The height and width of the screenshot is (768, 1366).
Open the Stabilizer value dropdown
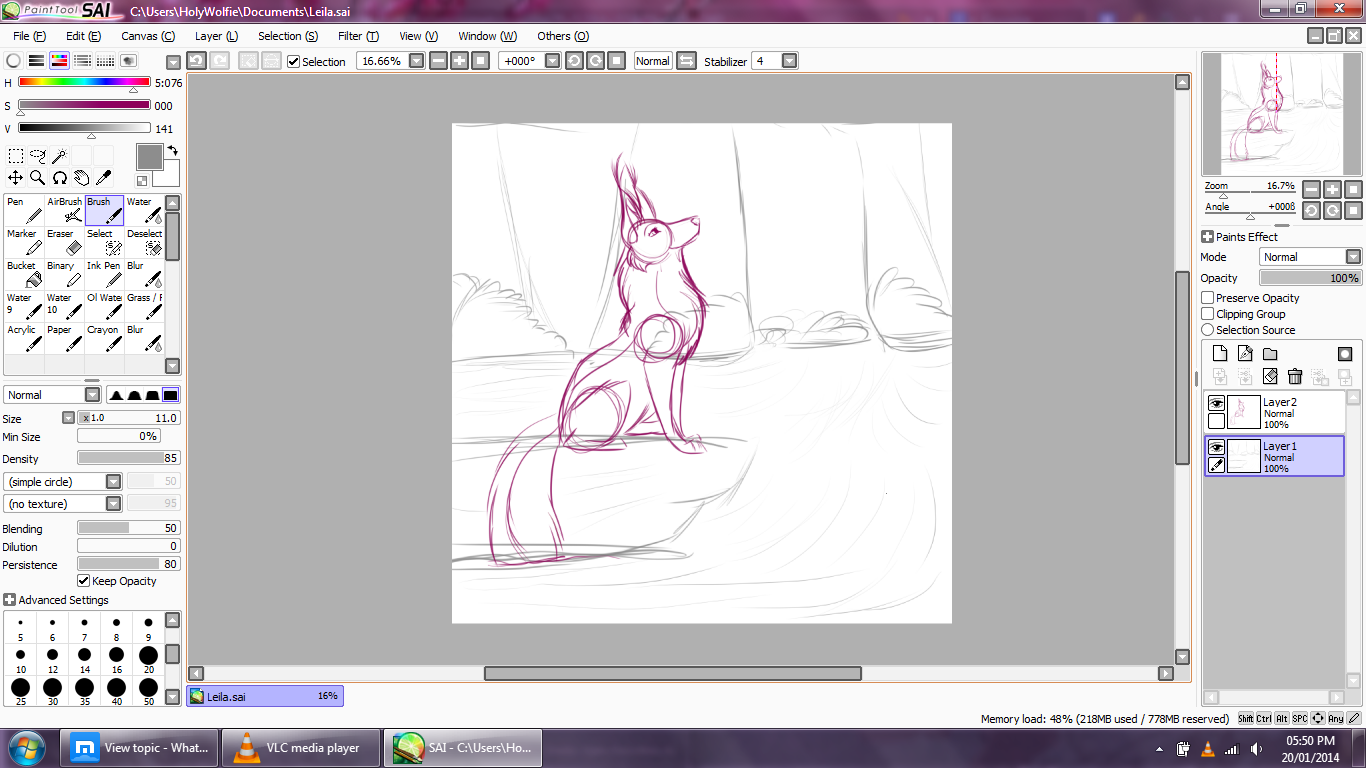[x=789, y=61]
